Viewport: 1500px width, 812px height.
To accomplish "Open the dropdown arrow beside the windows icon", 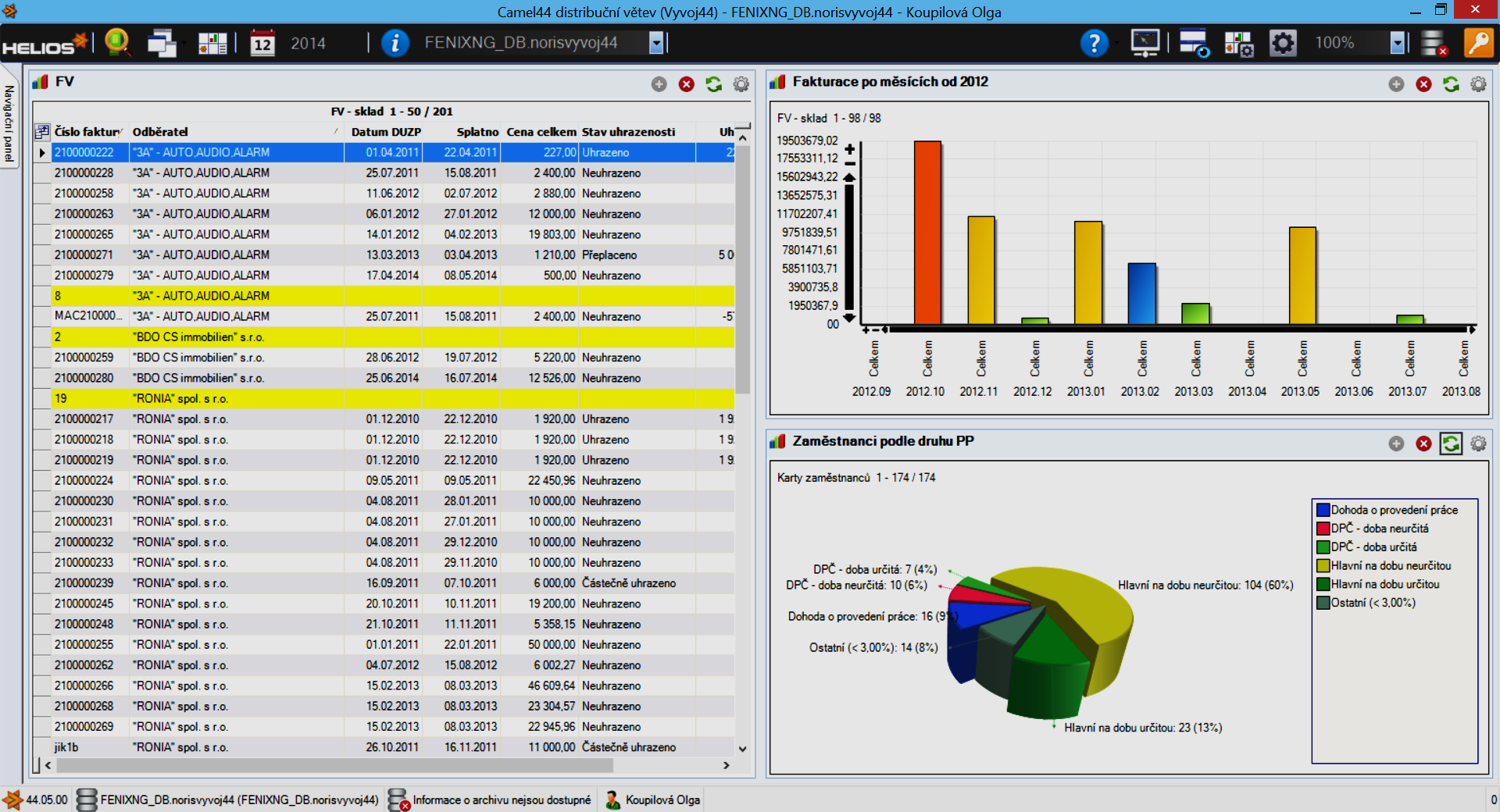I will [184, 43].
